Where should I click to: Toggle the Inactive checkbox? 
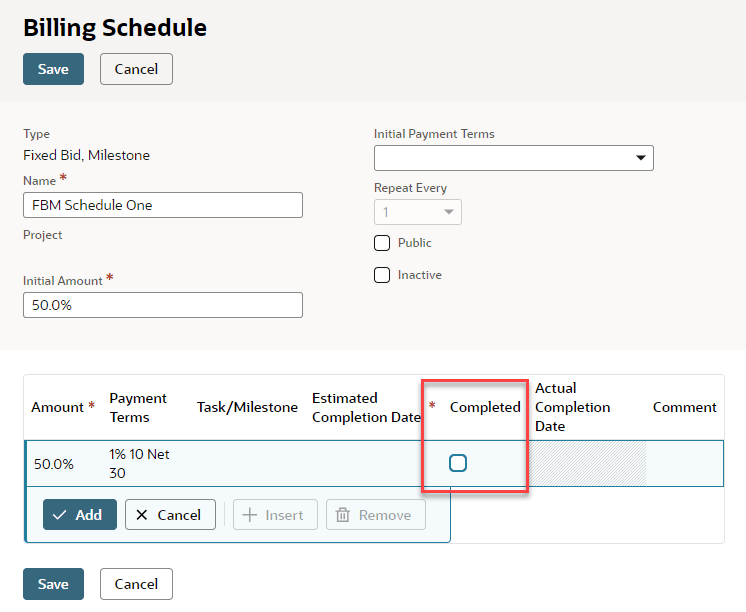382,275
